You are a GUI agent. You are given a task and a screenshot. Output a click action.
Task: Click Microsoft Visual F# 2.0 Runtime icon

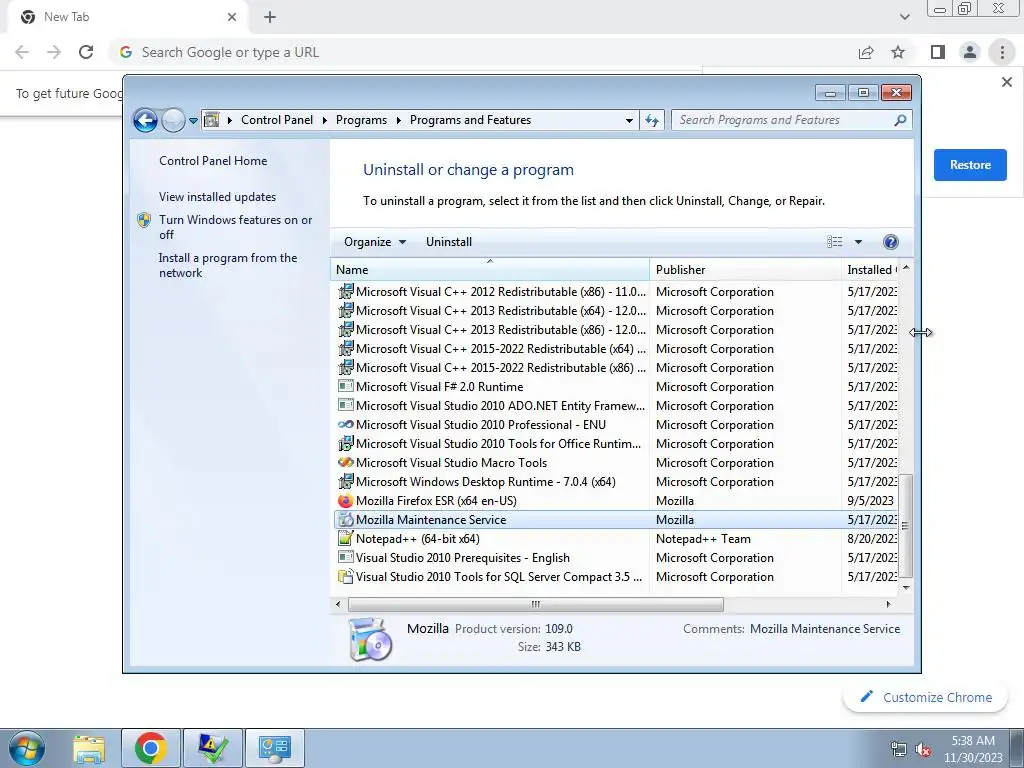coord(345,386)
